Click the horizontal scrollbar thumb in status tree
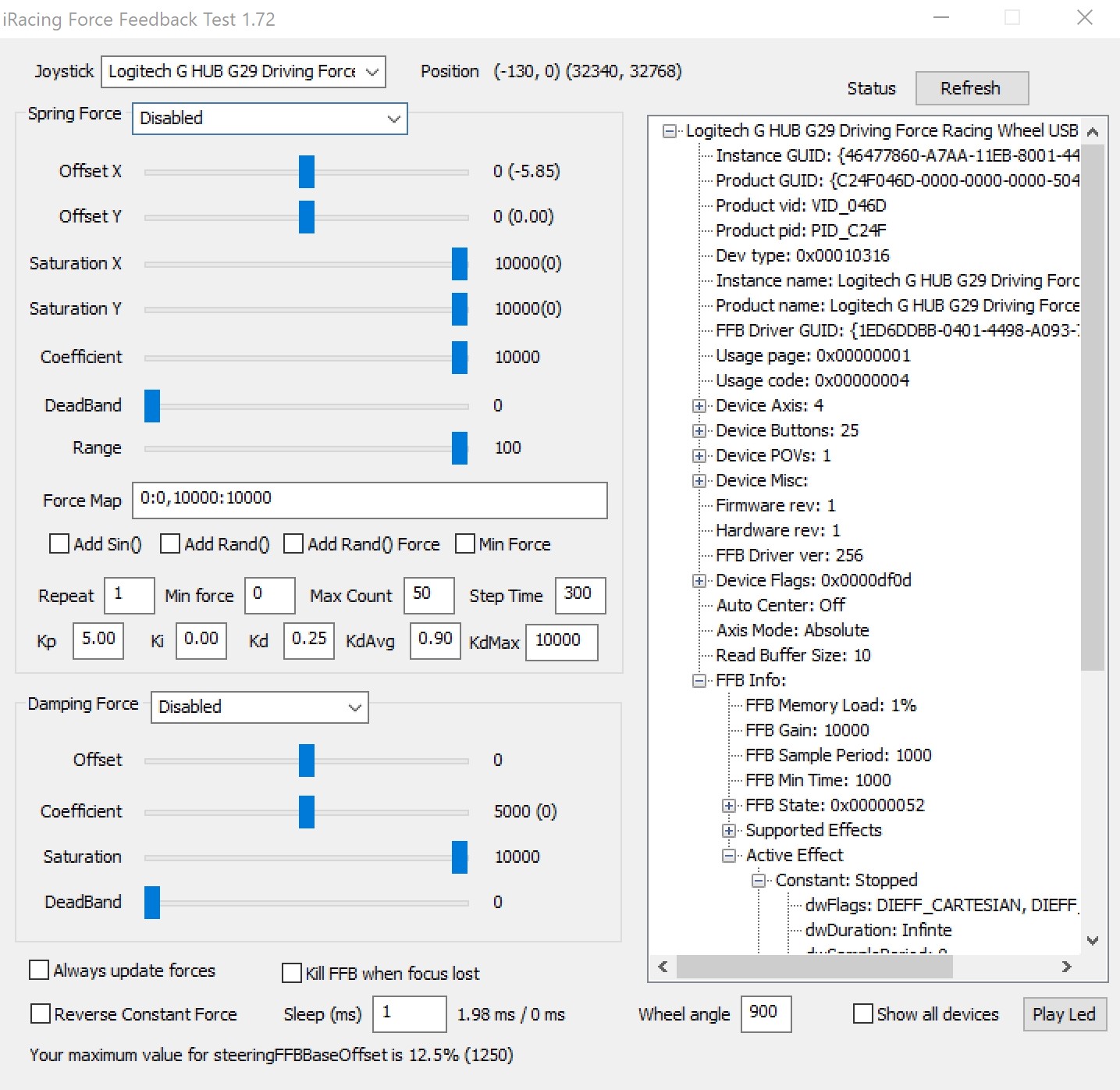1120x1090 pixels. (x=815, y=967)
